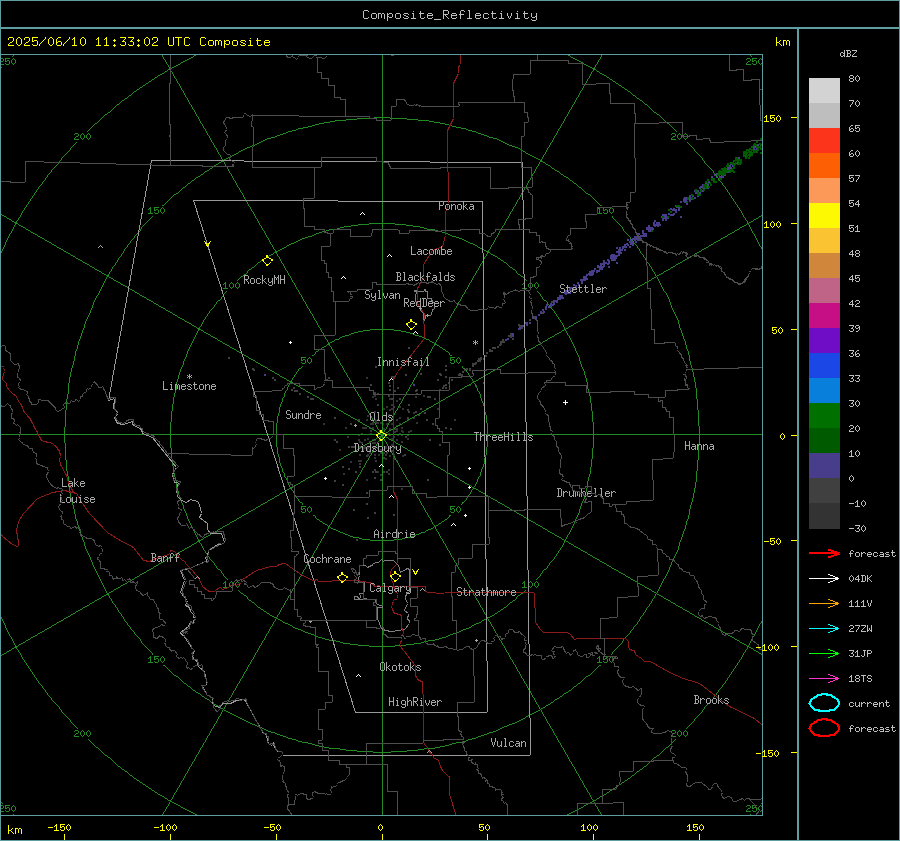Click the Sundre city label
The width and height of the screenshot is (900, 841).
coord(303,415)
